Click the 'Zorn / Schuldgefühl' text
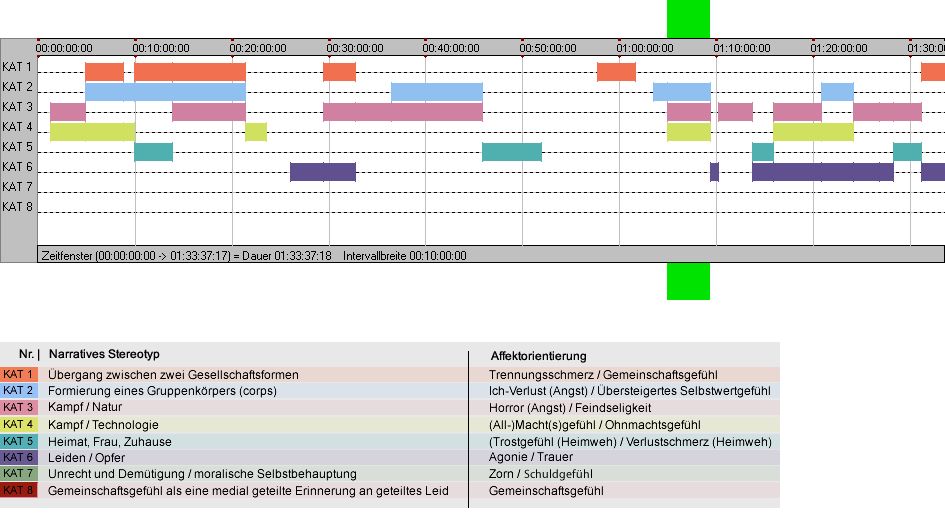Viewport: 945px width, 530px height. point(541,474)
